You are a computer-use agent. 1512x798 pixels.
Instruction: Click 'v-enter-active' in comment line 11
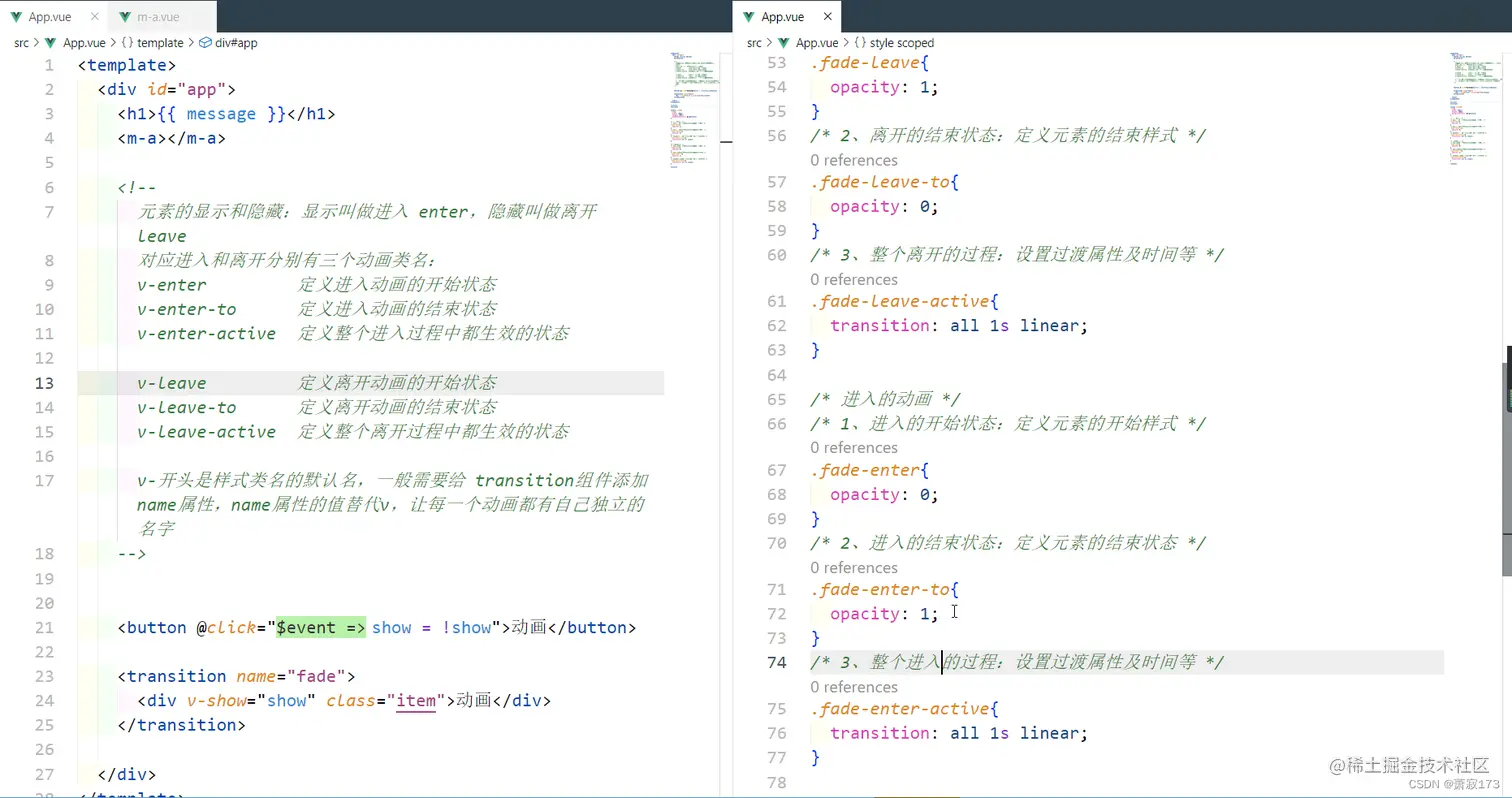(x=207, y=333)
